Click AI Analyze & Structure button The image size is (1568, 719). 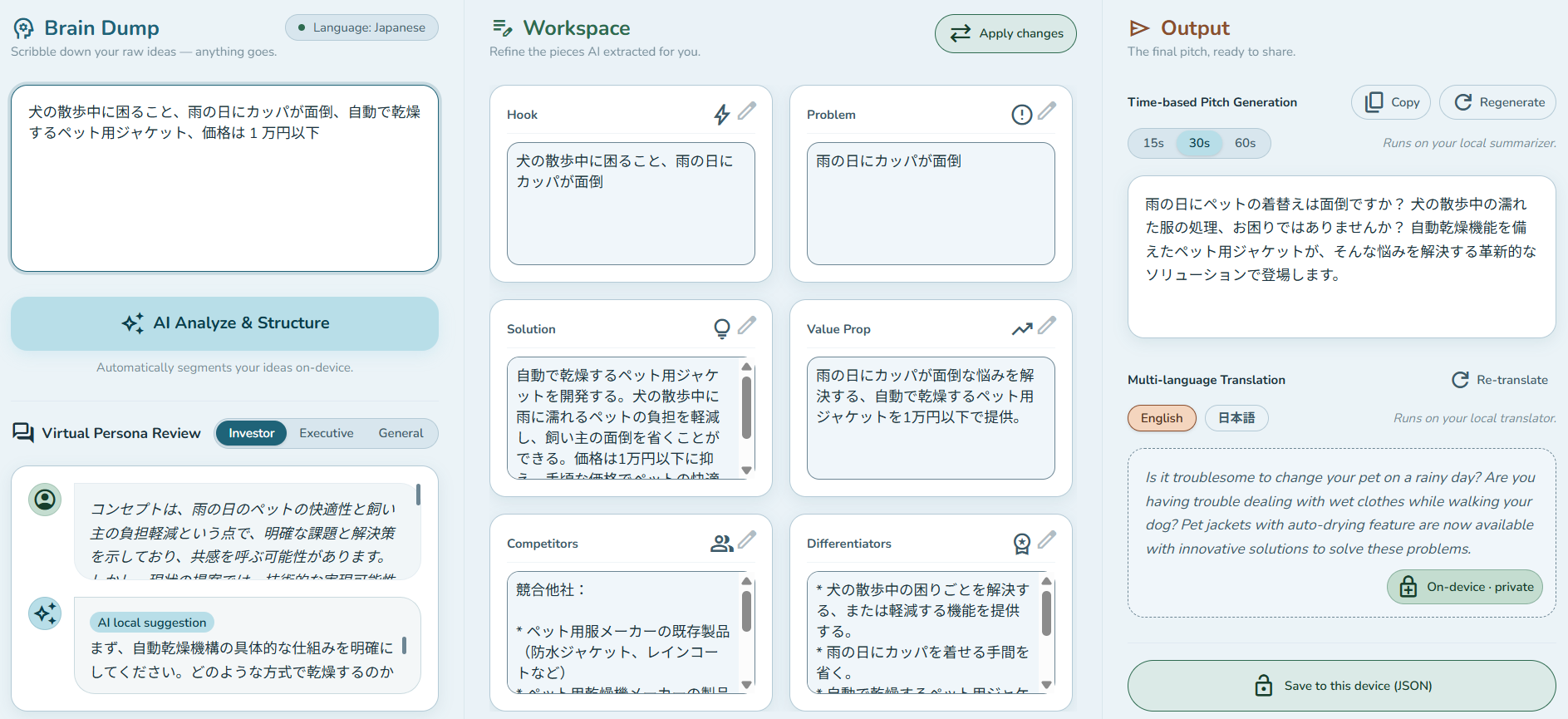pos(224,323)
